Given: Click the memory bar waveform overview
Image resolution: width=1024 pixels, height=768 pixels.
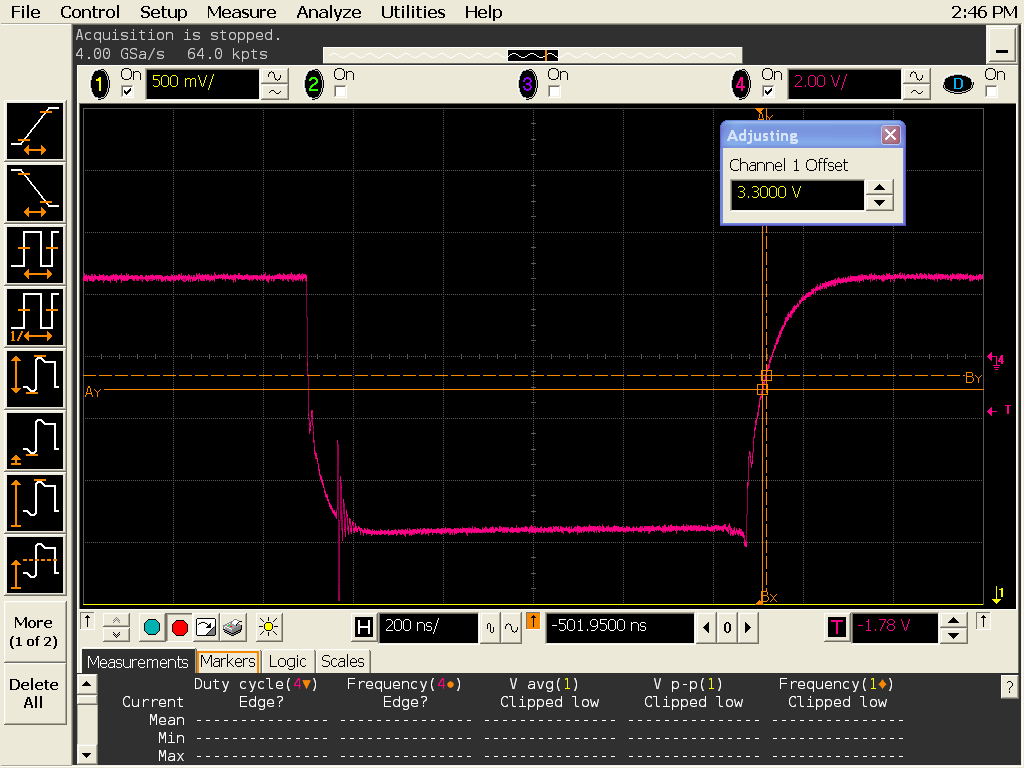Looking at the screenshot, I should [x=532, y=56].
